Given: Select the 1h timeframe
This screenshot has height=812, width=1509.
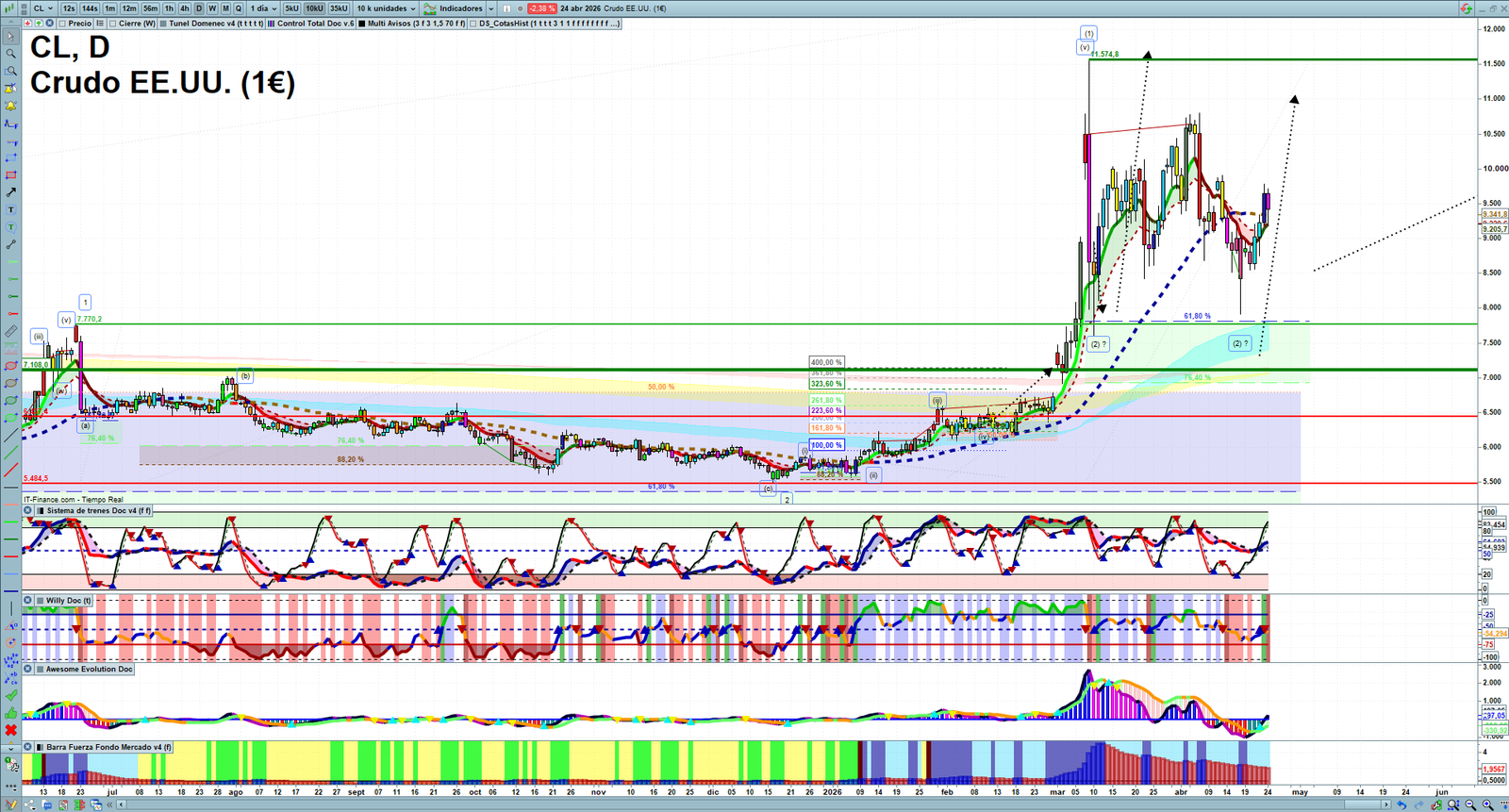Looking at the screenshot, I should pos(170,8).
